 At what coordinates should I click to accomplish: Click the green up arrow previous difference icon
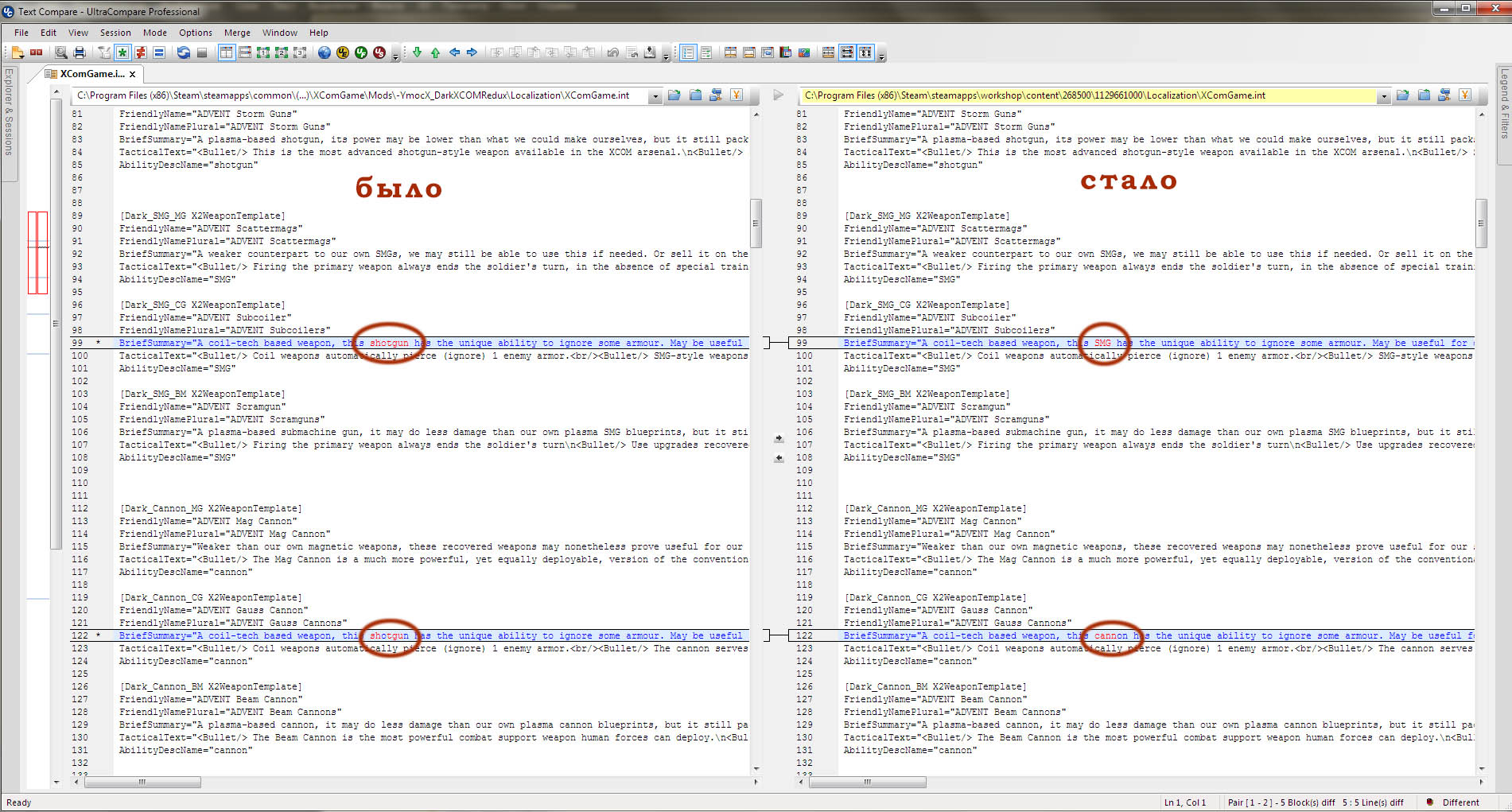pos(435,52)
